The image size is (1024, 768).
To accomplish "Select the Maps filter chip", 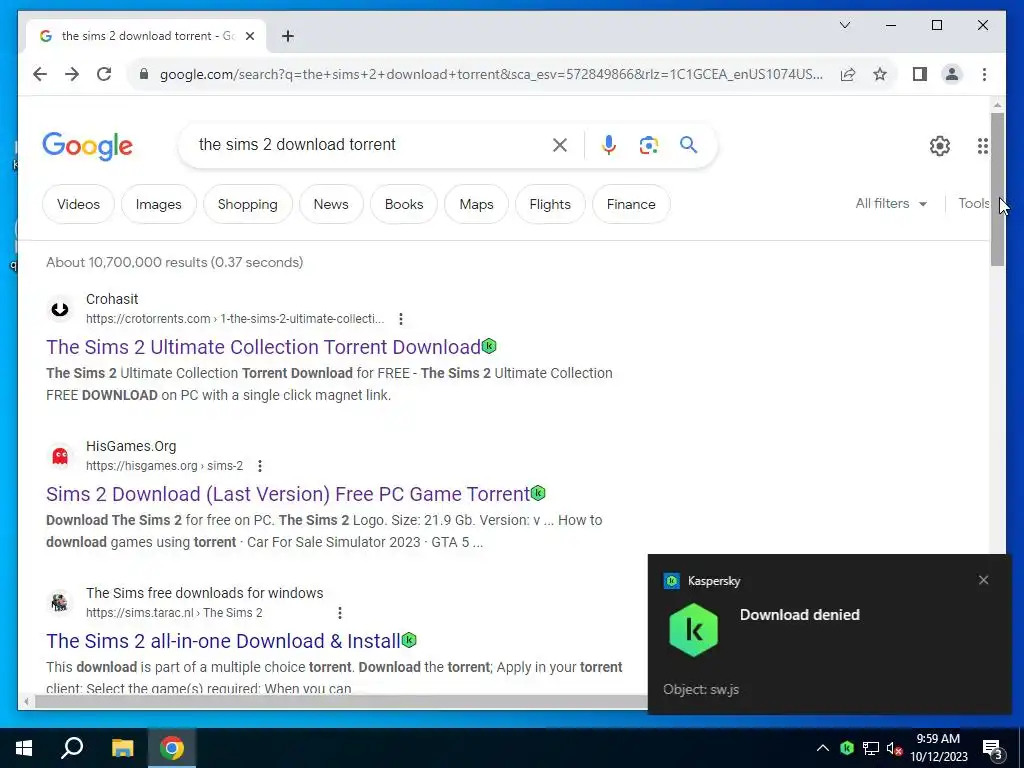I will click(477, 204).
